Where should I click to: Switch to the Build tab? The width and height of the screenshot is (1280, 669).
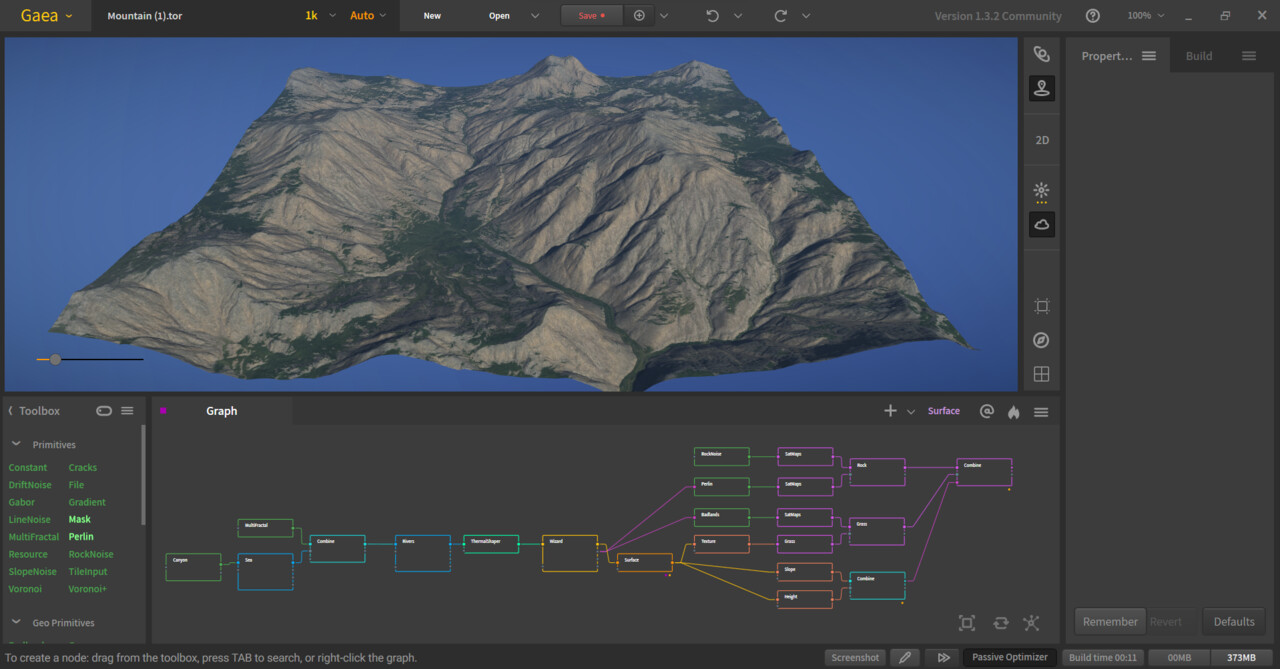[x=1199, y=55]
